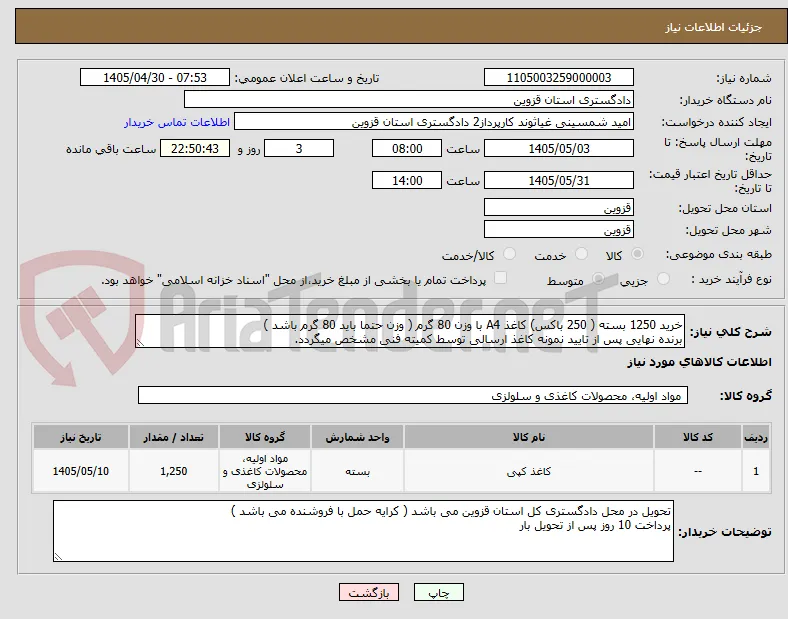Click the delivery province field قزوین

[559, 207]
